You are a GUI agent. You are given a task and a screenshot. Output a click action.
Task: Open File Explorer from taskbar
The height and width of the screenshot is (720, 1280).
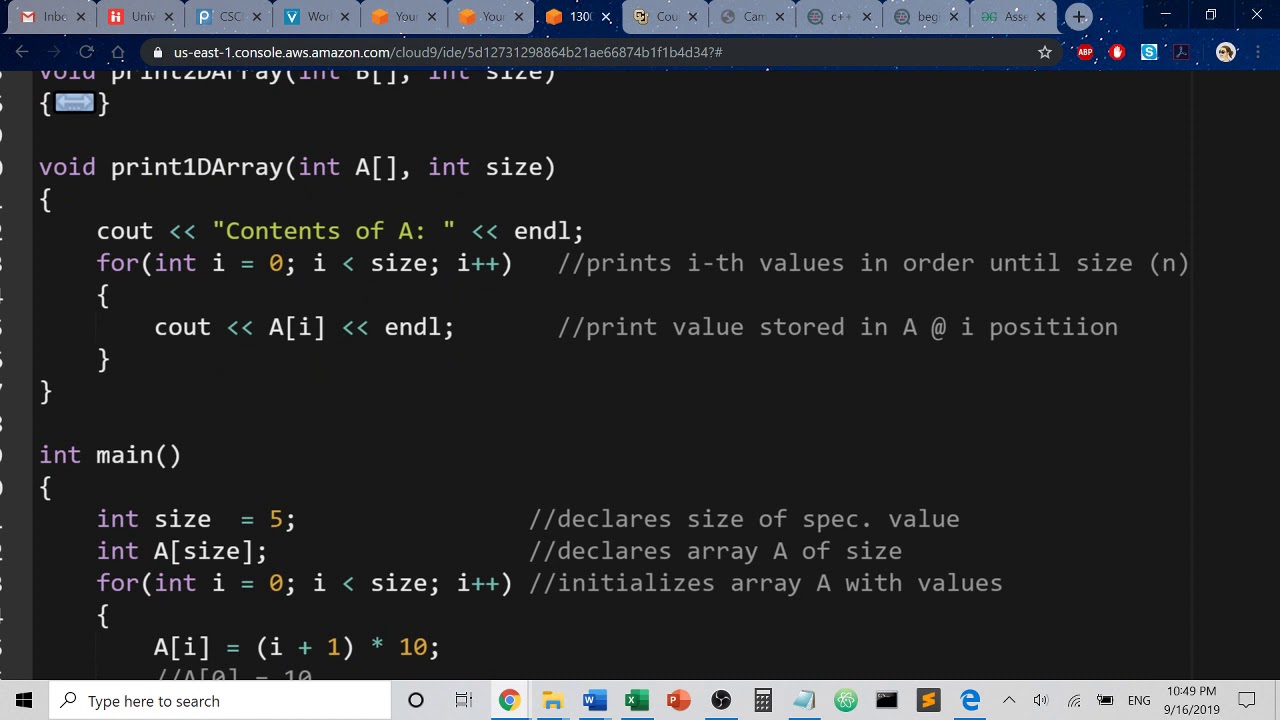click(x=553, y=700)
